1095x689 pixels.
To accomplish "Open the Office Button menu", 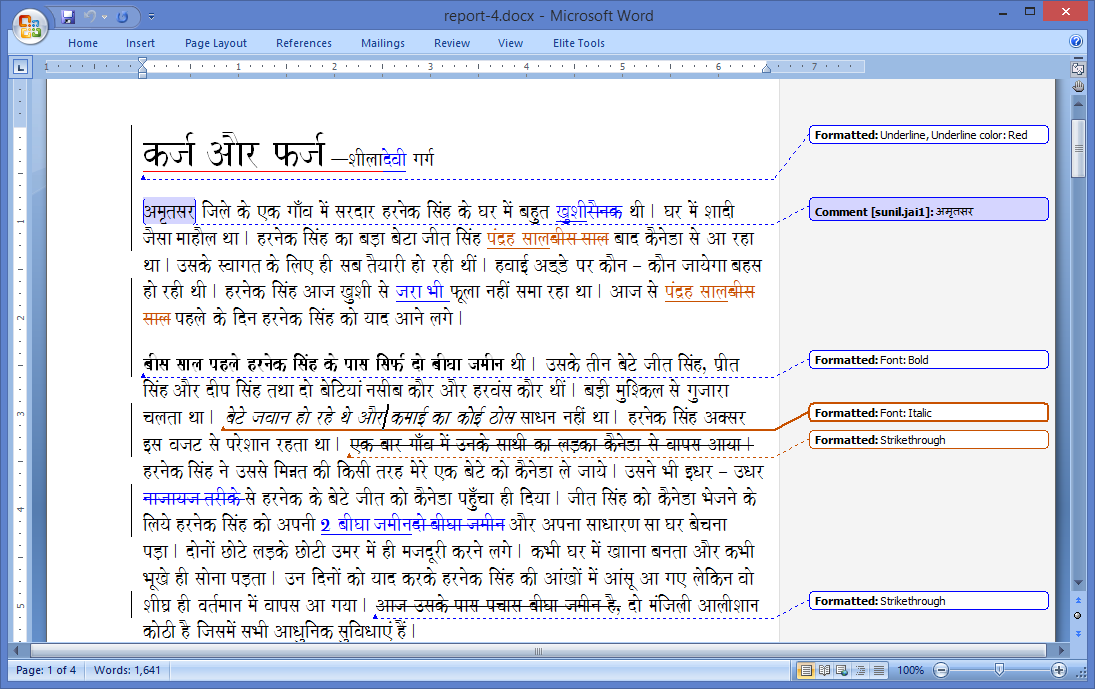I will 29,26.
